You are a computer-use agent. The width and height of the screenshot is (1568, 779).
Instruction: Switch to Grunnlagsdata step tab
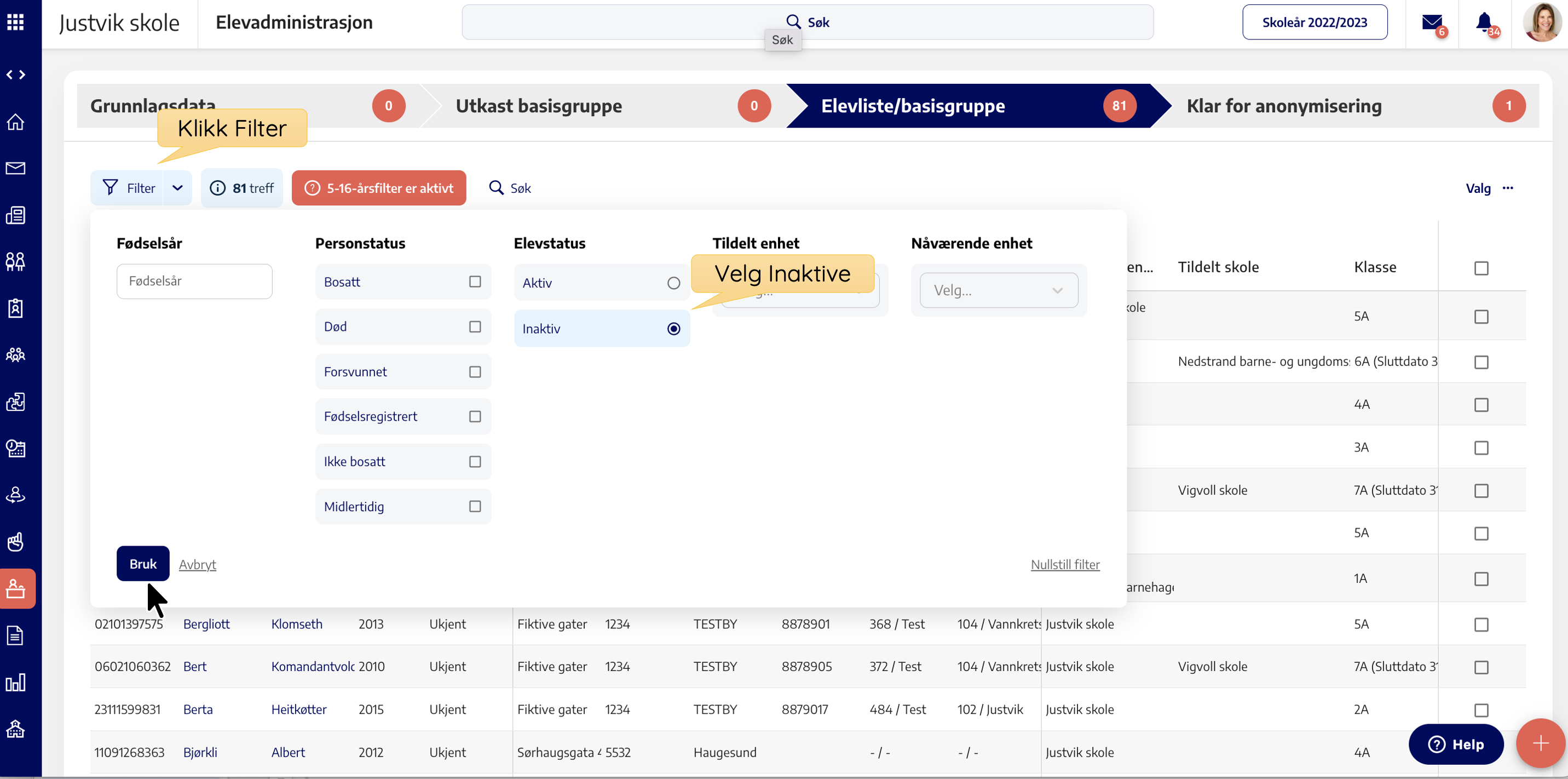coord(248,105)
